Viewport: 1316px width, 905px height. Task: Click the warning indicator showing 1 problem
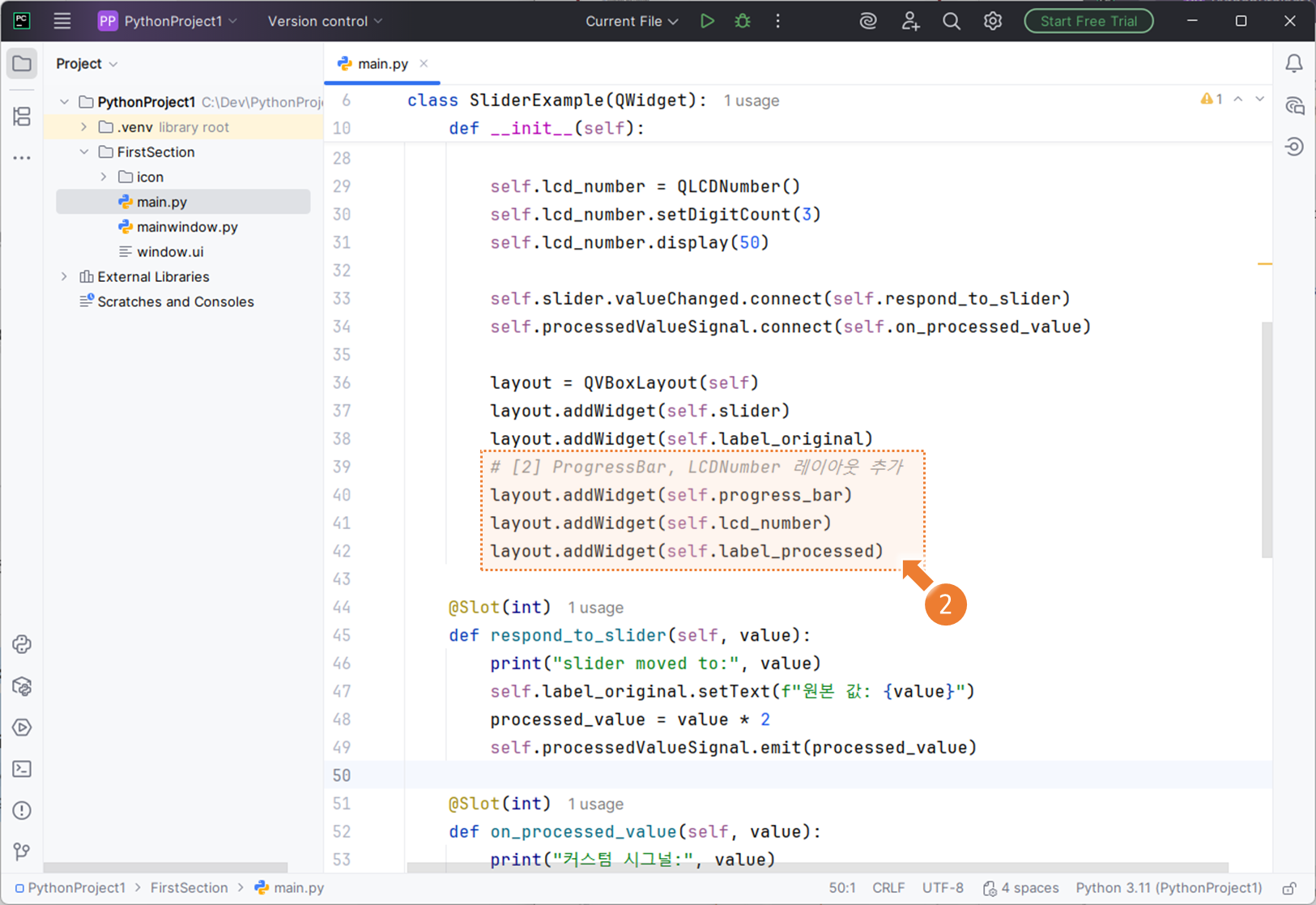pos(1212,99)
